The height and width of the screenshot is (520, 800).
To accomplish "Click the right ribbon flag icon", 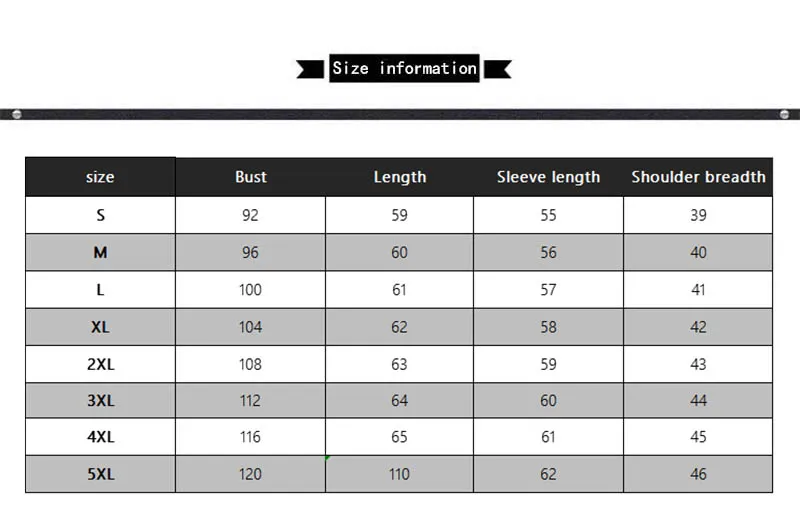I will click(x=497, y=69).
